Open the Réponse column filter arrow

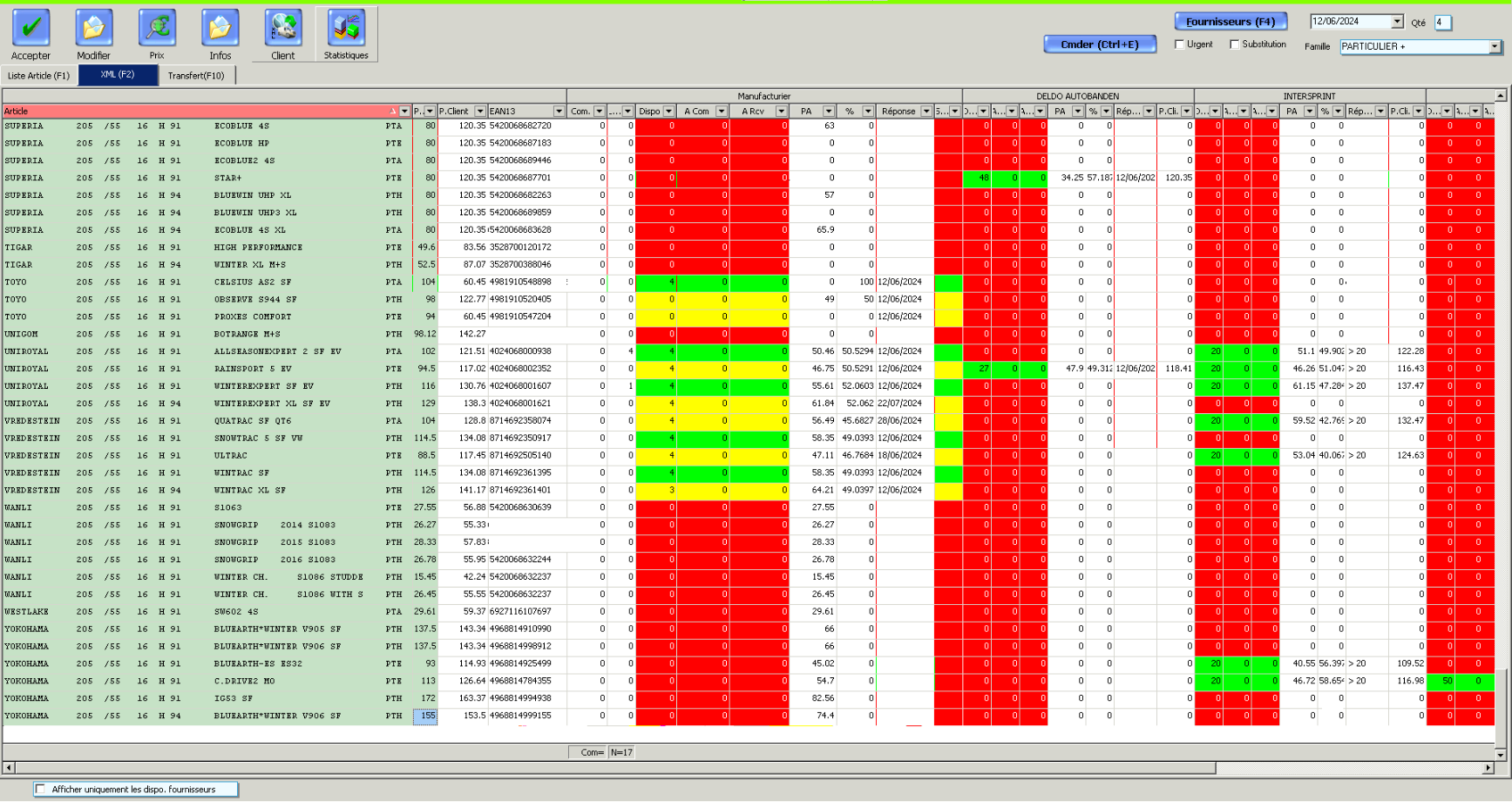(x=926, y=112)
